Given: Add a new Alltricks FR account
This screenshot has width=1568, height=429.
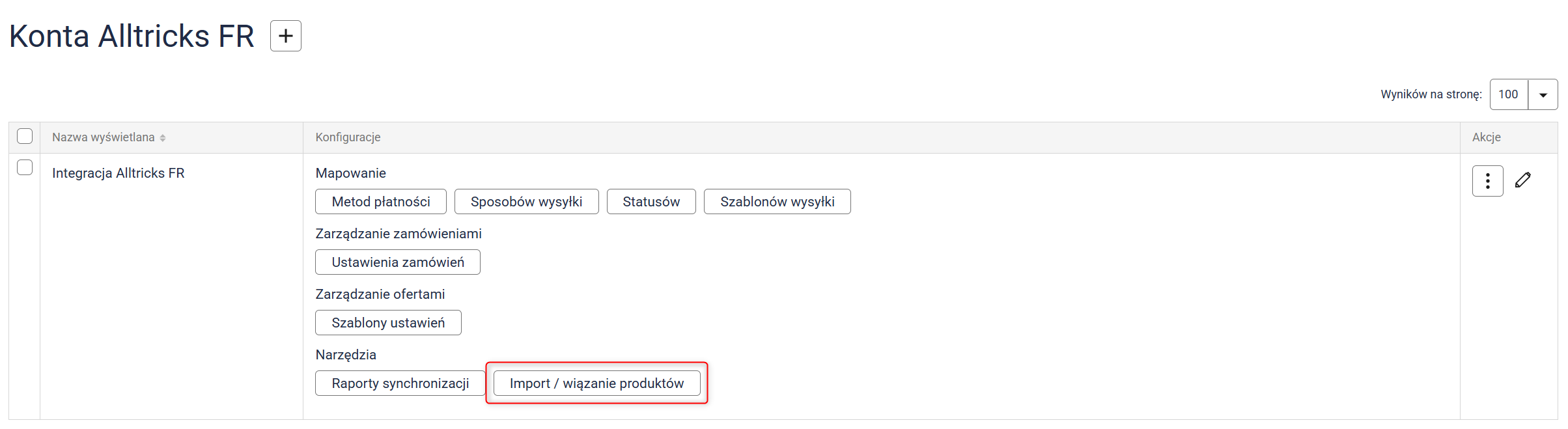Looking at the screenshot, I should coord(285,36).
